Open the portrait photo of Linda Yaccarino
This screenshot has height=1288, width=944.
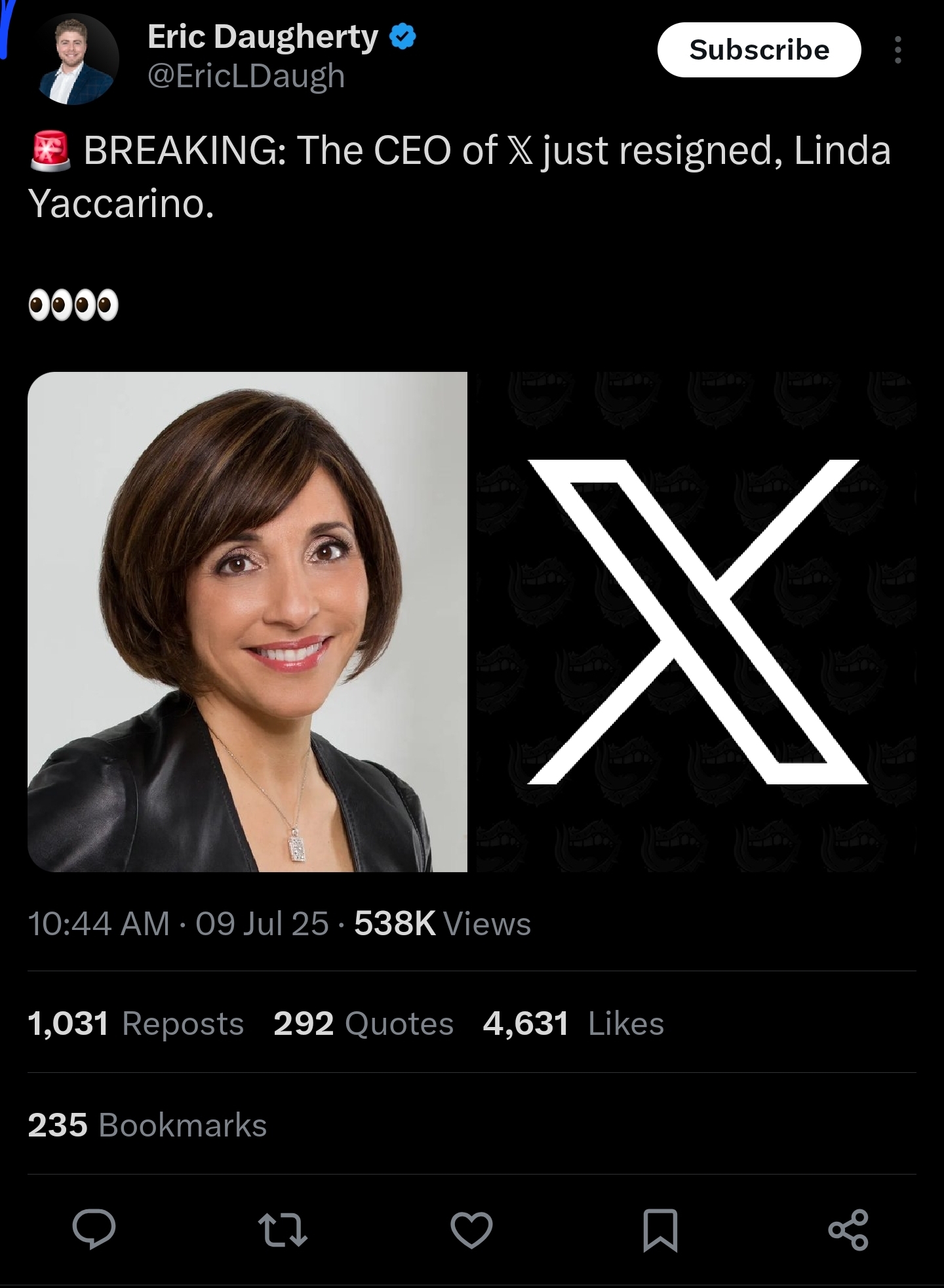tap(247, 622)
